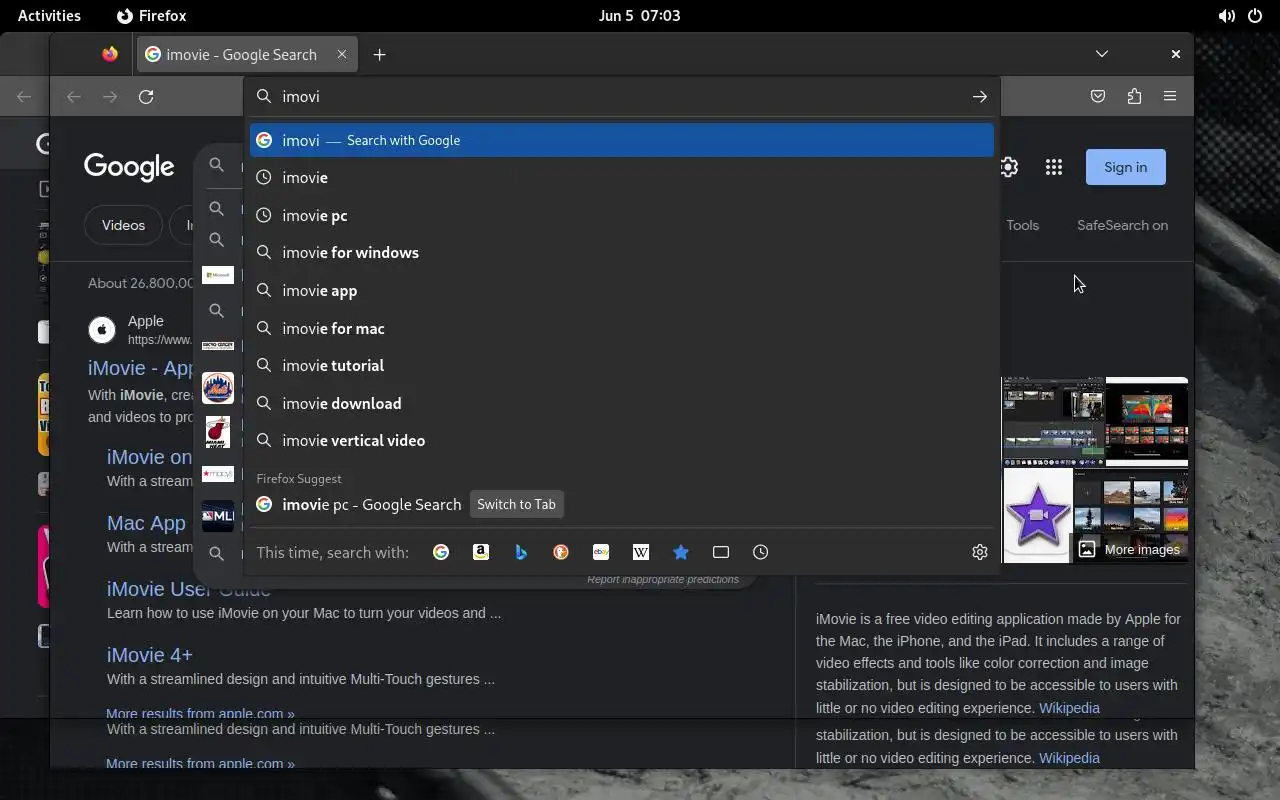Search this time with DuckDuckGo
This screenshot has height=800, width=1280.
point(561,552)
